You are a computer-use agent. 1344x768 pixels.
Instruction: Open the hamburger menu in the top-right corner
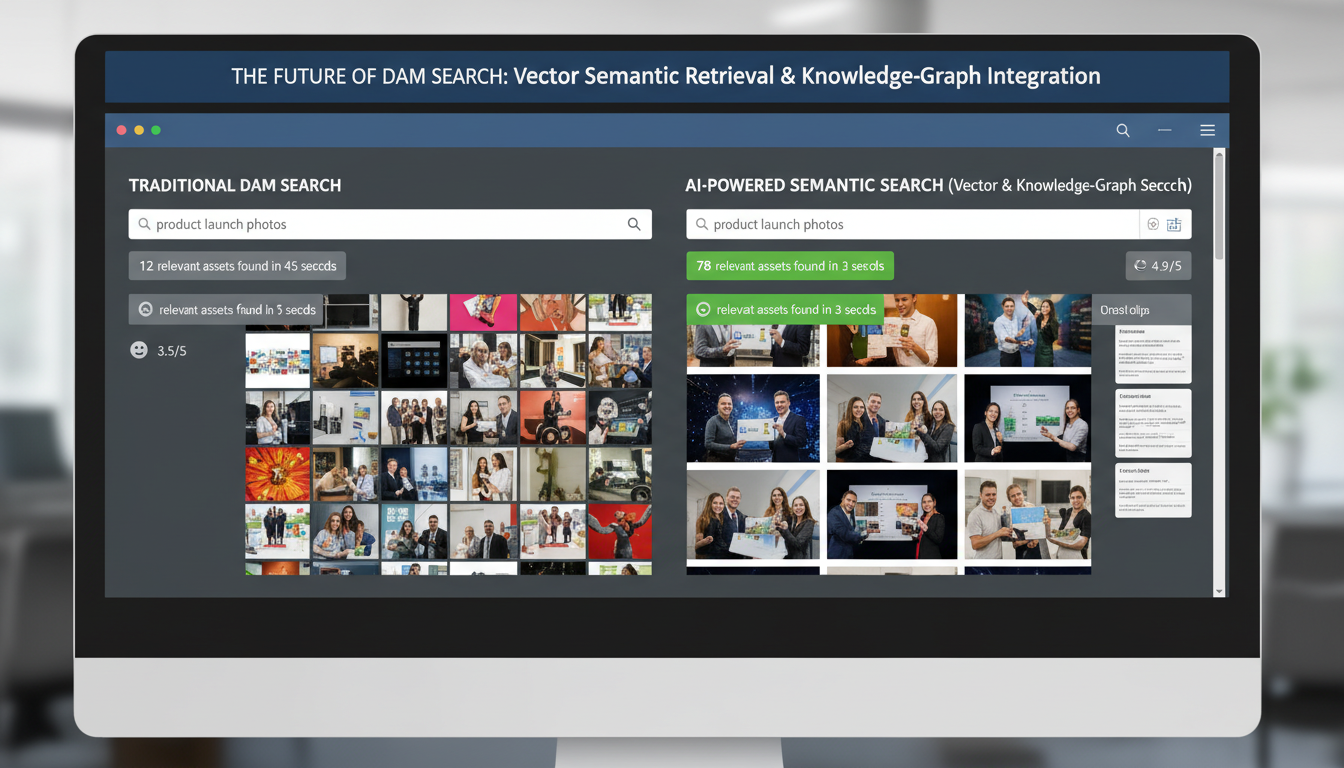tap(1207, 130)
